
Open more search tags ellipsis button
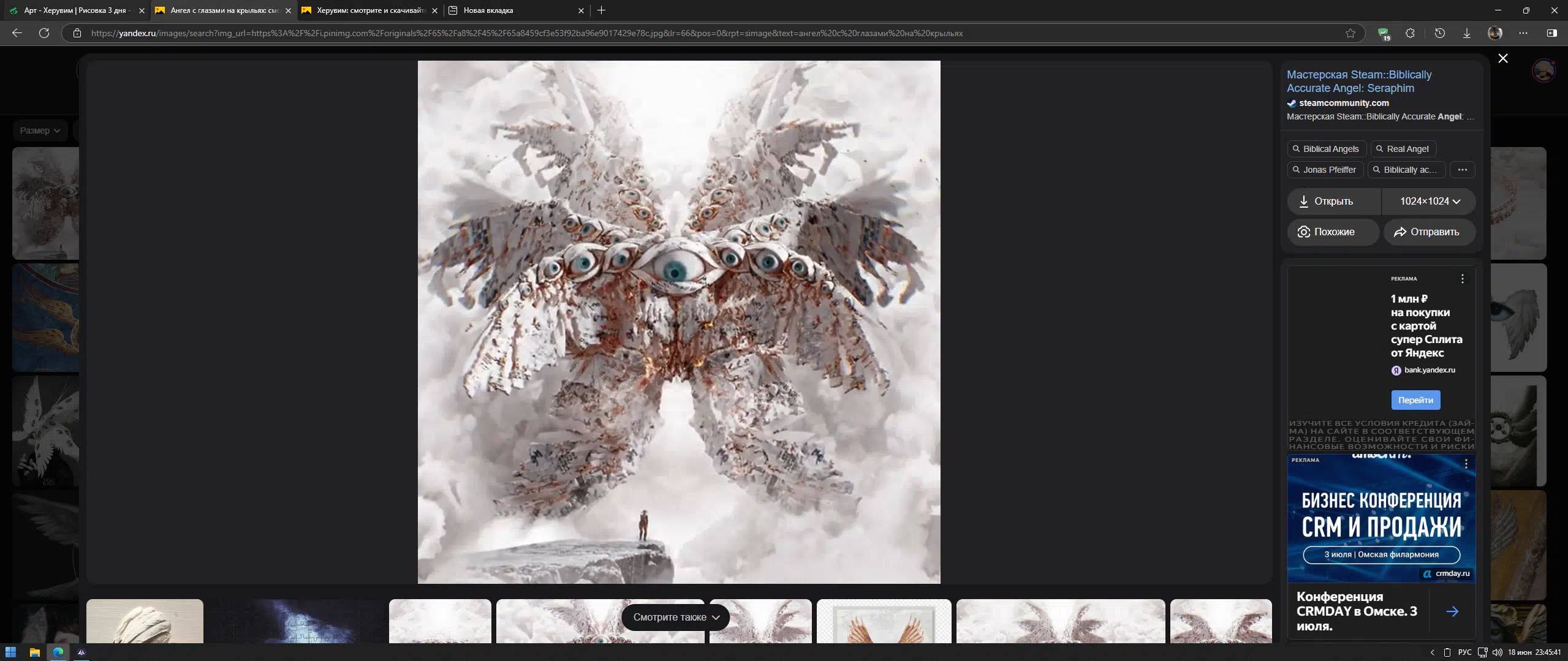[x=1463, y=170]
